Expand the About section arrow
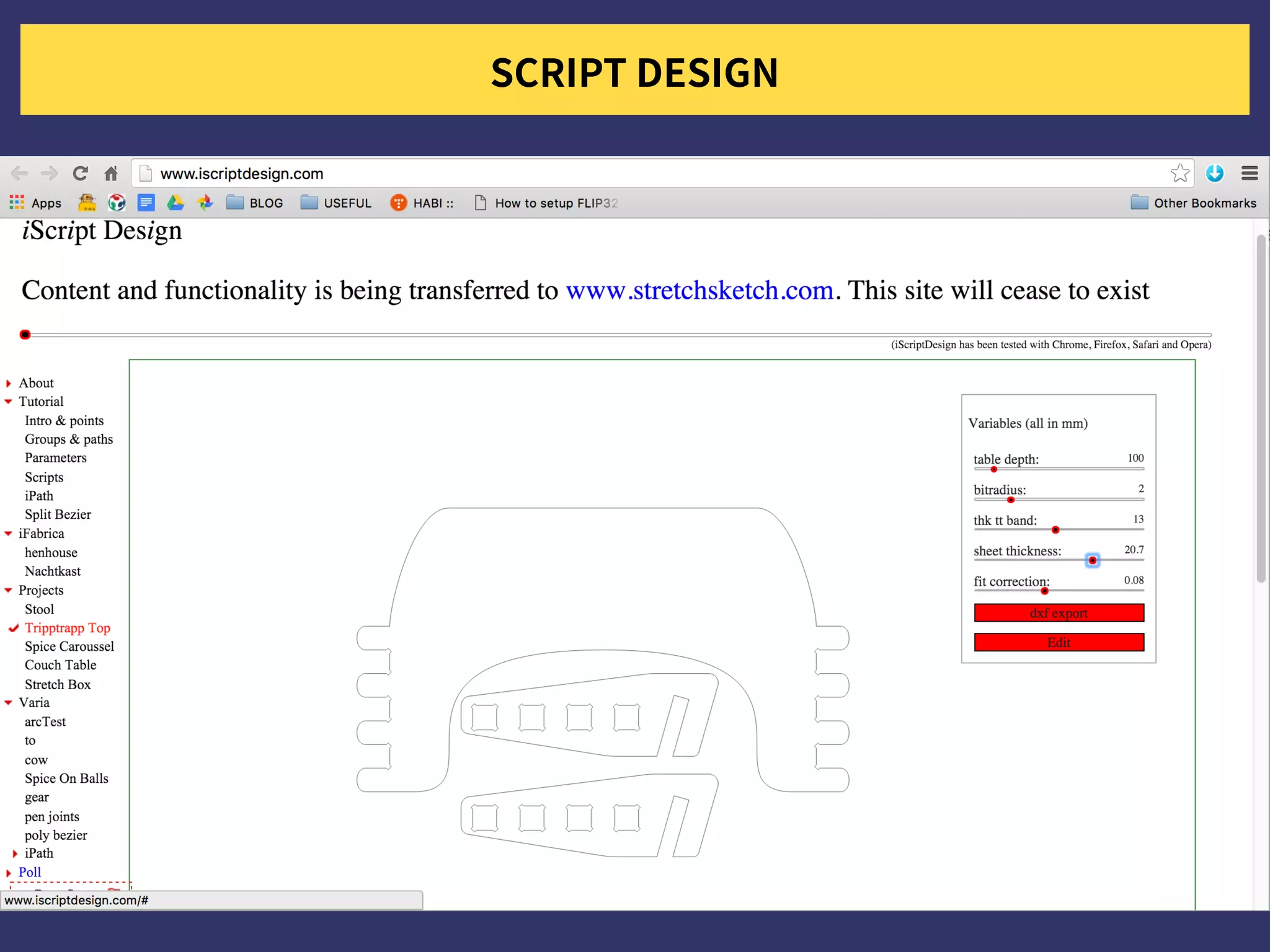 [9, 384]
